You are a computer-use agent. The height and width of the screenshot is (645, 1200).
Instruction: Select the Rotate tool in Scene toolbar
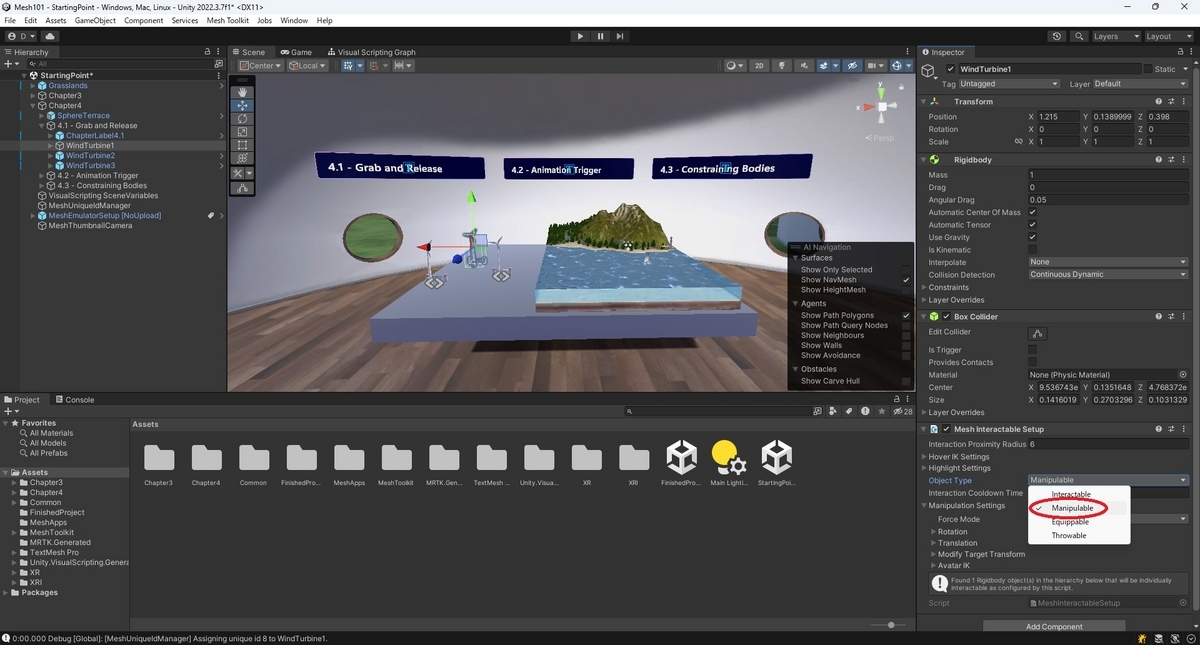241,119
